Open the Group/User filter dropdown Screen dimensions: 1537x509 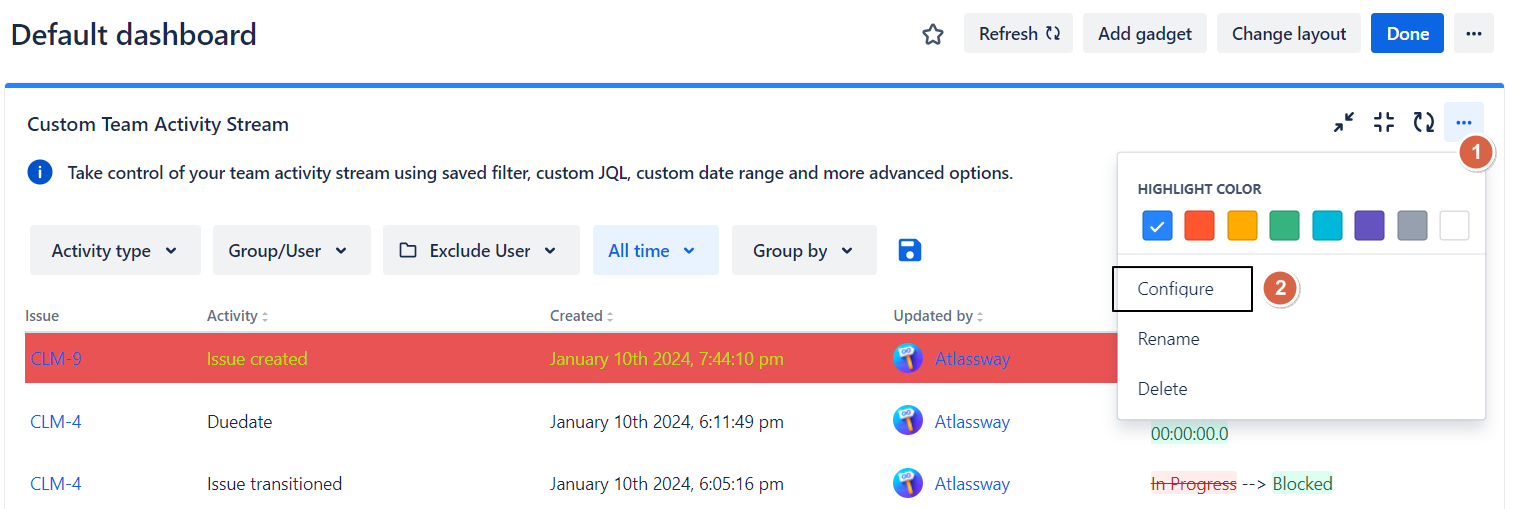coord(291,251)
